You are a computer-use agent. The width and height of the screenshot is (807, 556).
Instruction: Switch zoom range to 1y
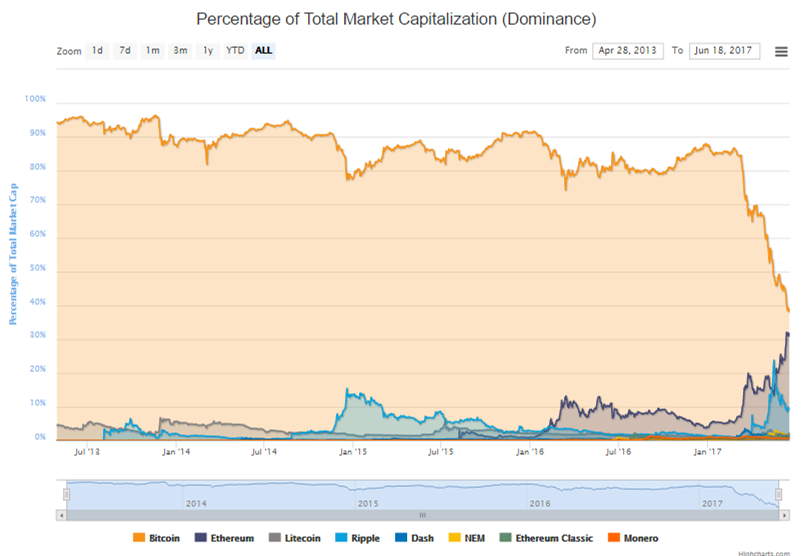click(208, 50)
